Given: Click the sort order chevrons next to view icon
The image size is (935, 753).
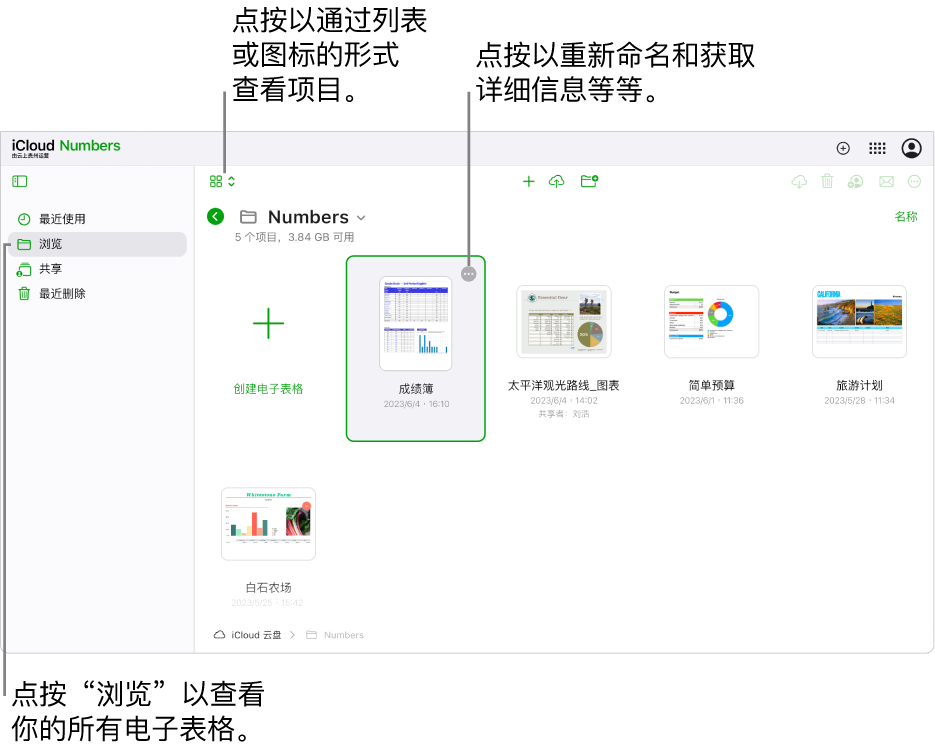Looking at the screenshot, I should (233, 181).
